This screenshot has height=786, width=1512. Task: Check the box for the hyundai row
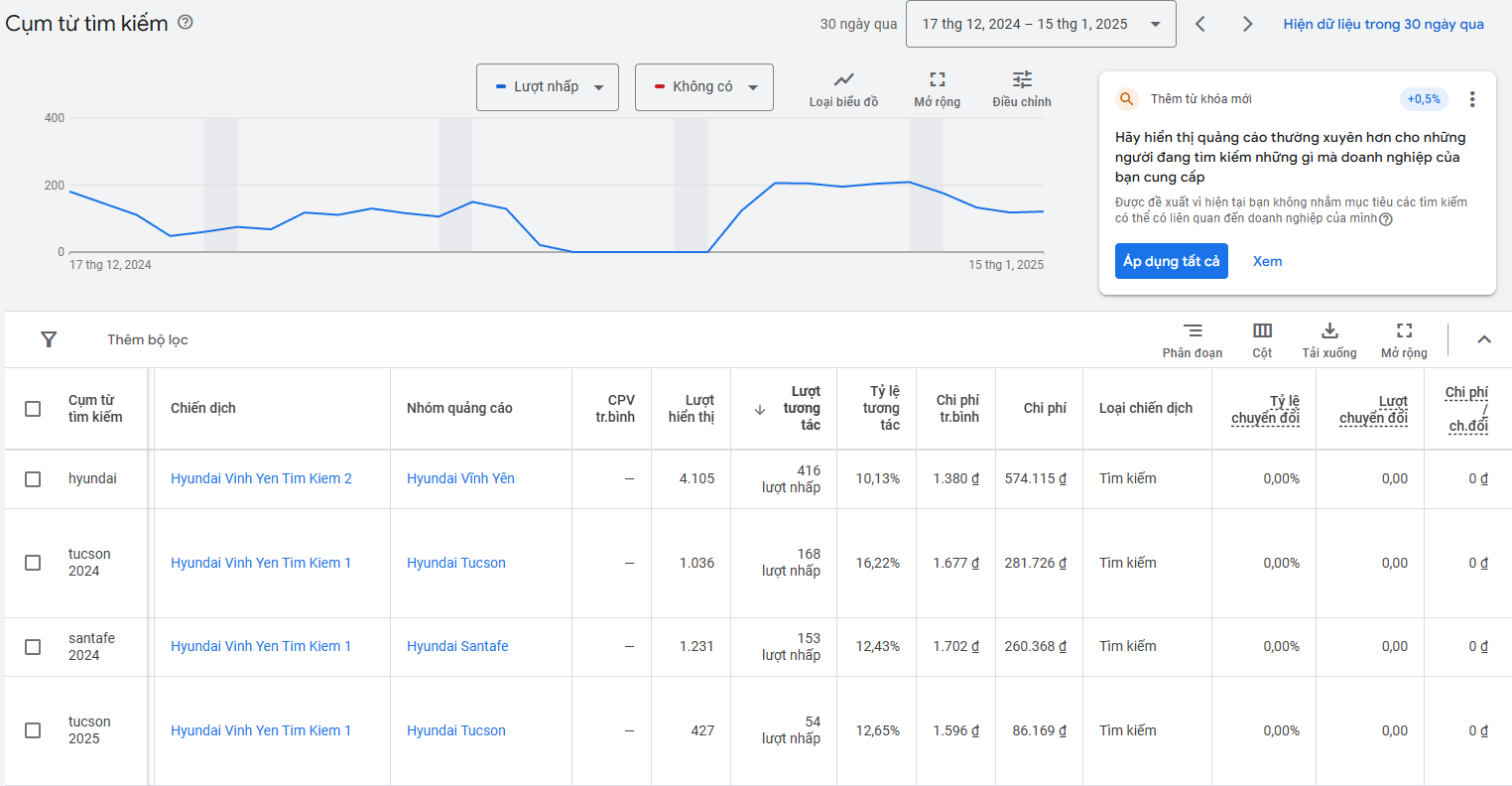[x=33, y=479]
